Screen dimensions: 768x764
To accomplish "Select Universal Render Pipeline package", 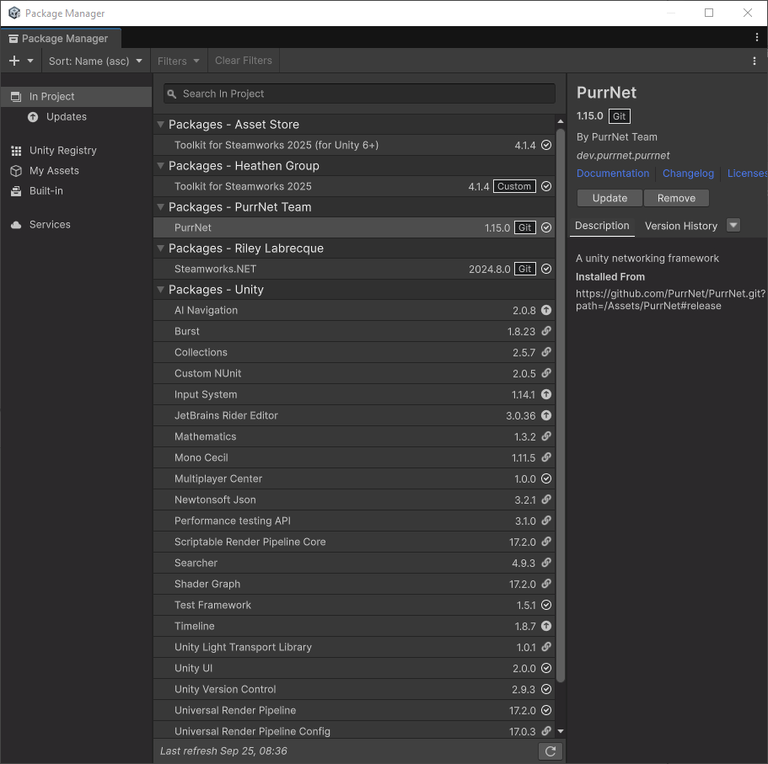I will click(x=354, y=710).
